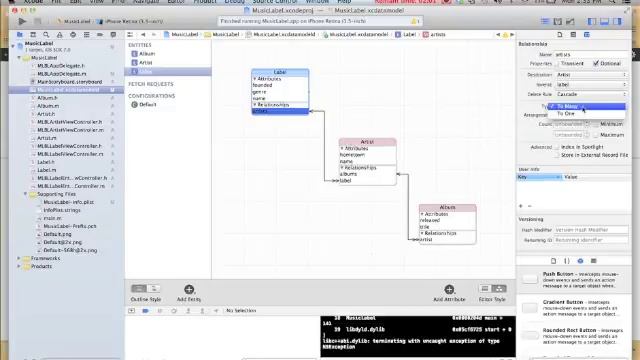
Task: Collapse Attributes section in Label entity box
Action: [x=255, y=79]
